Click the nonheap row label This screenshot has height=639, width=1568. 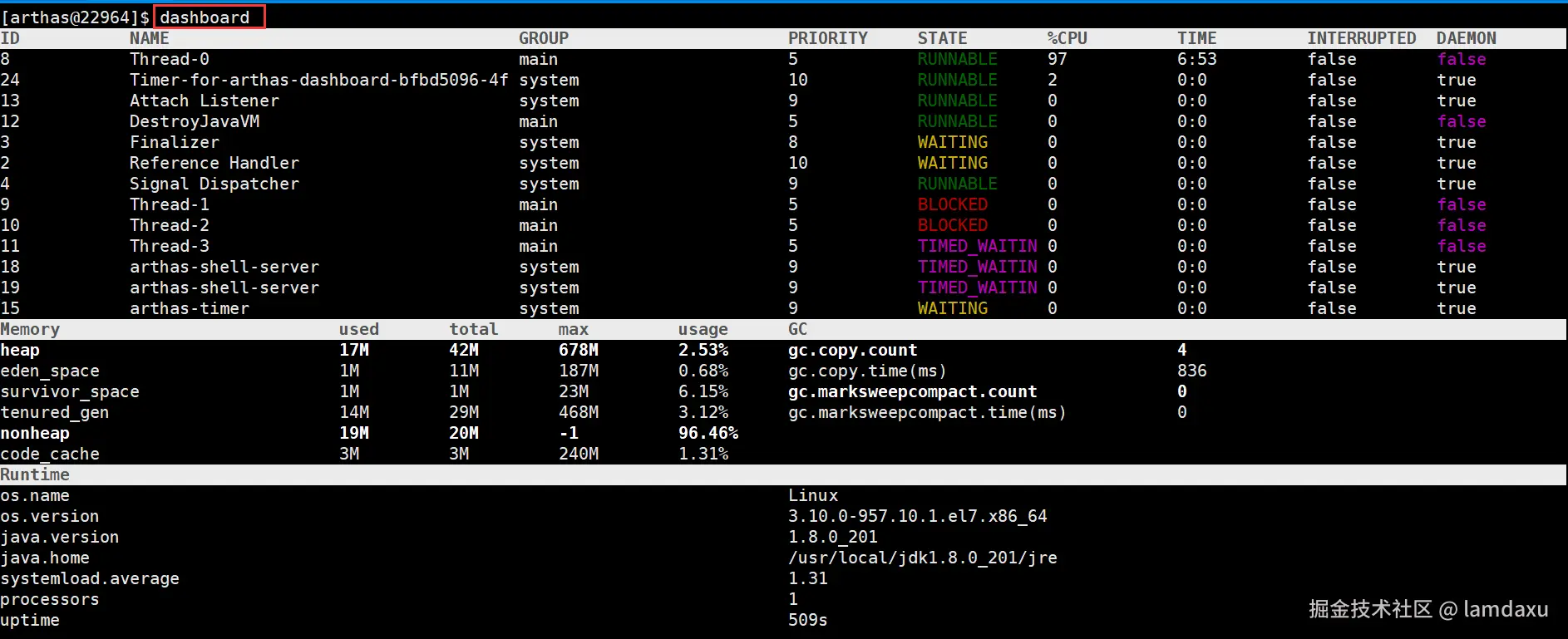pos(35,433)
